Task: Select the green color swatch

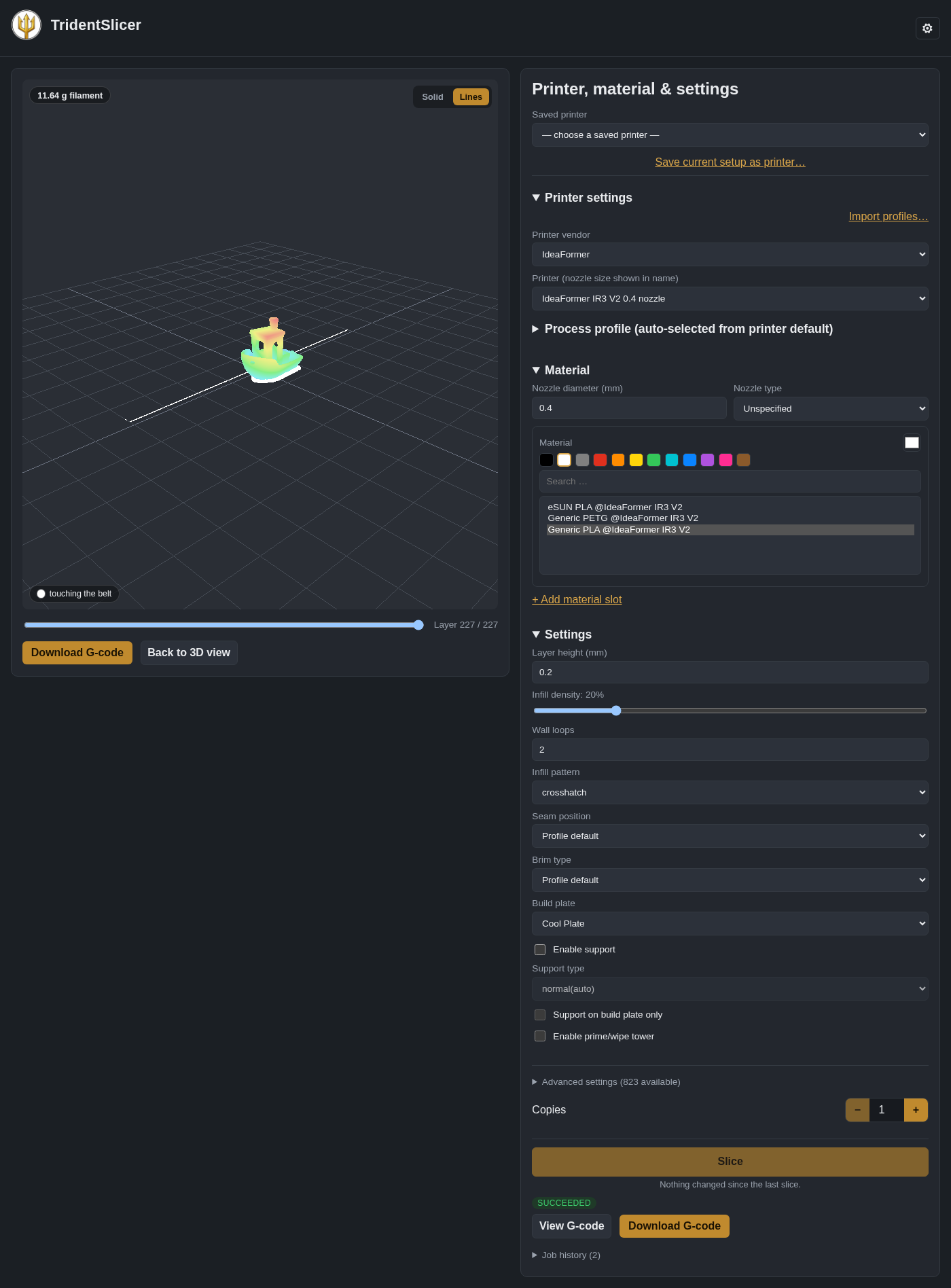Action: (653, 460)
